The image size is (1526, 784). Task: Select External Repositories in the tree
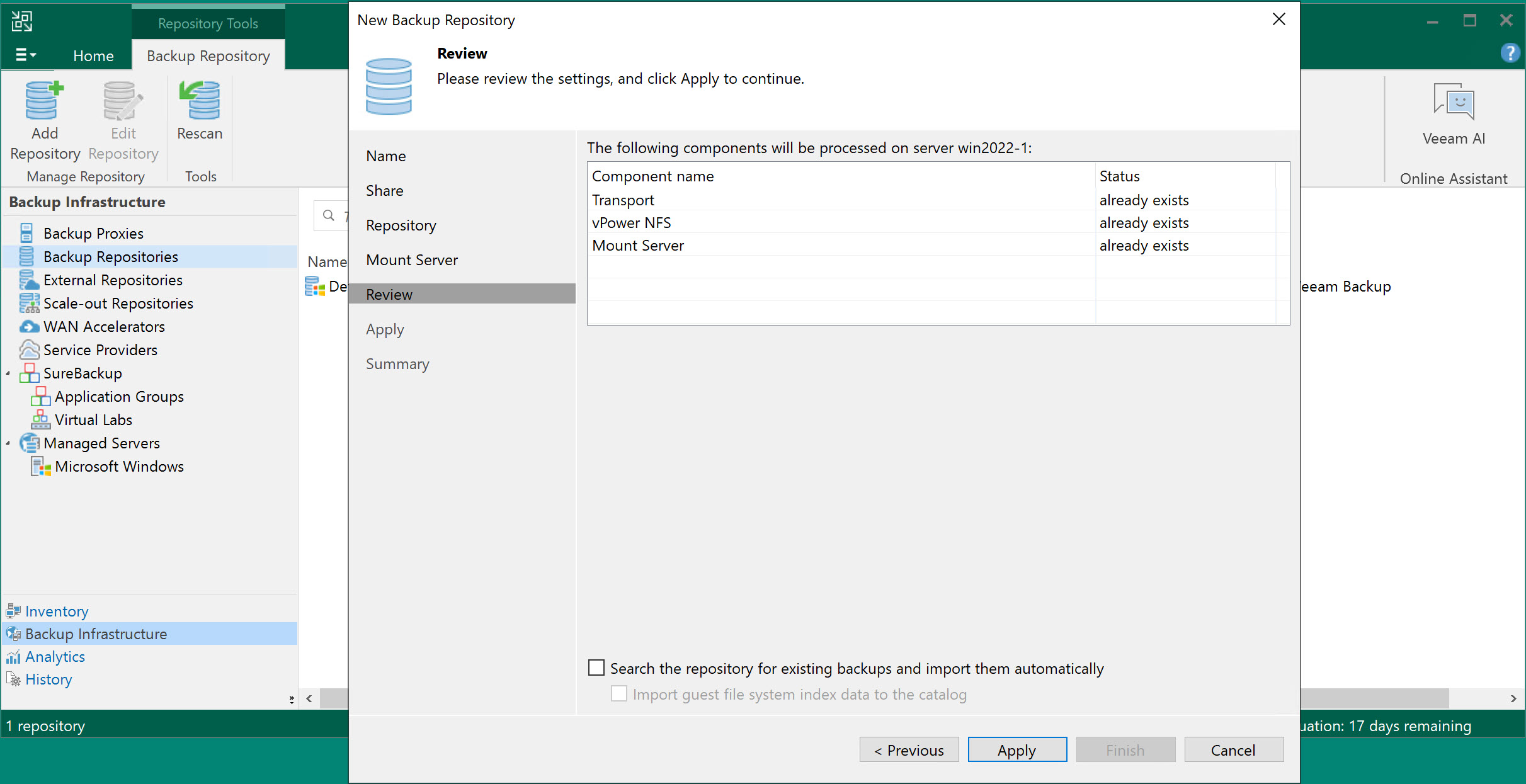click(113, 280)
